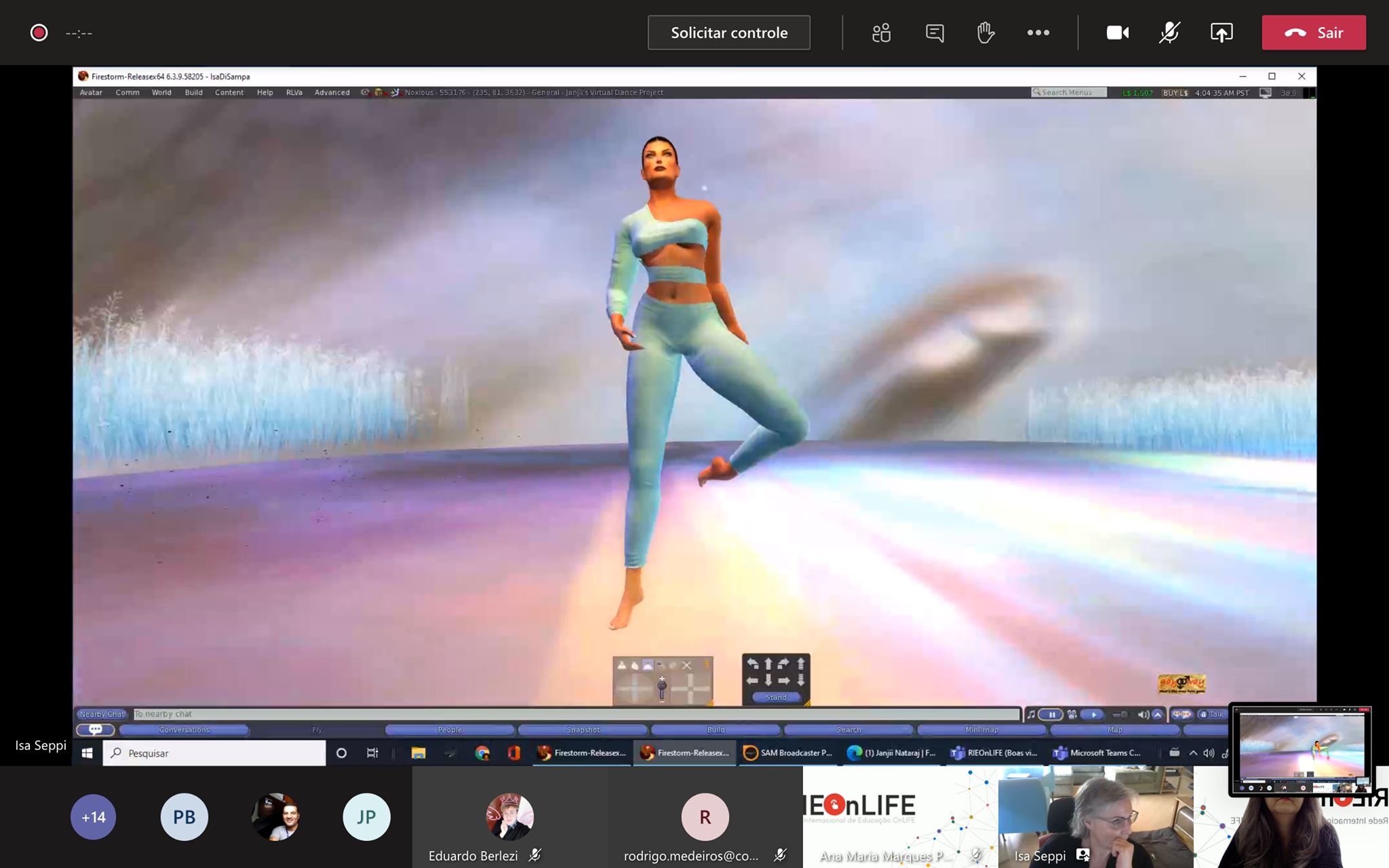Open Teams more actions ellipsis menu

pos(1038,33)
